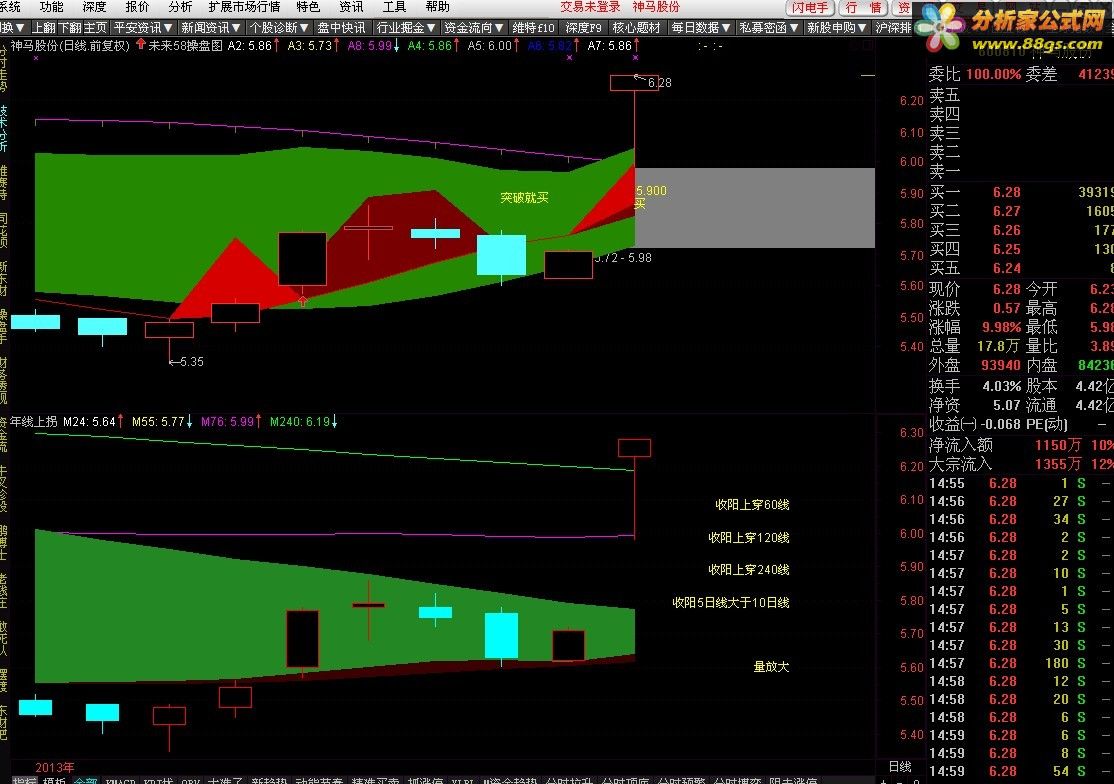The height and width of the screenshot is (784, 1114).
Task: Click the 交易未登录 login status text
Action: click(590, 7)
